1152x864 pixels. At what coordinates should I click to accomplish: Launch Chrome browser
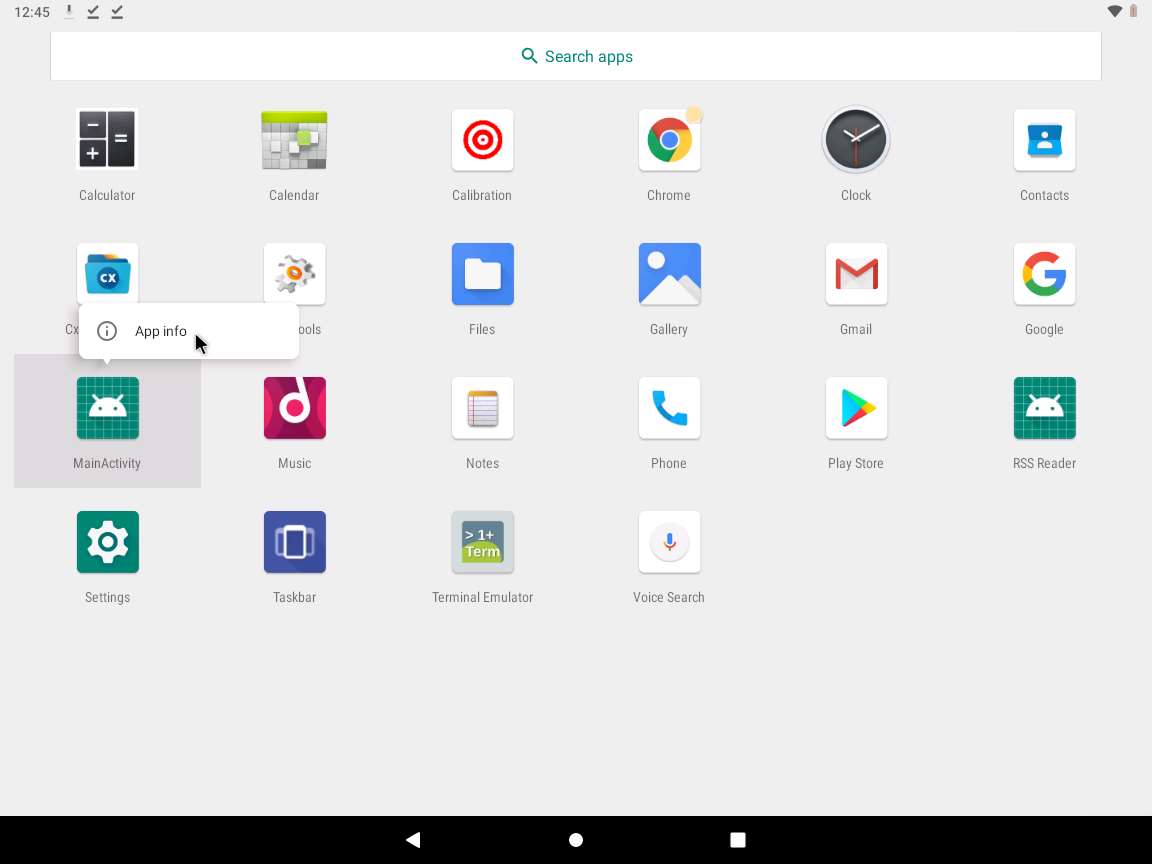click(669, 140)
